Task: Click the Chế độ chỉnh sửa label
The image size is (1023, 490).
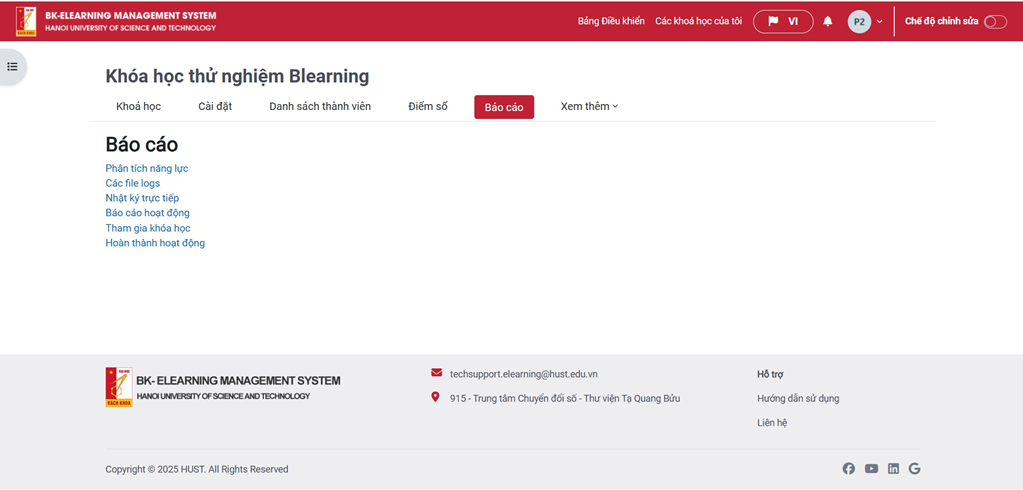Action: [941, 21]
